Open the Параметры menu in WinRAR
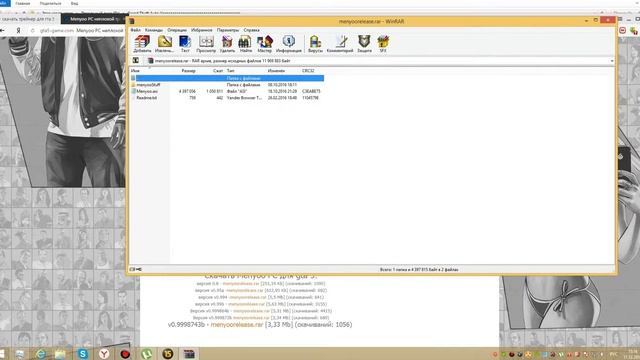Viewport: 640px width, 360px height. tap(228, 30)
